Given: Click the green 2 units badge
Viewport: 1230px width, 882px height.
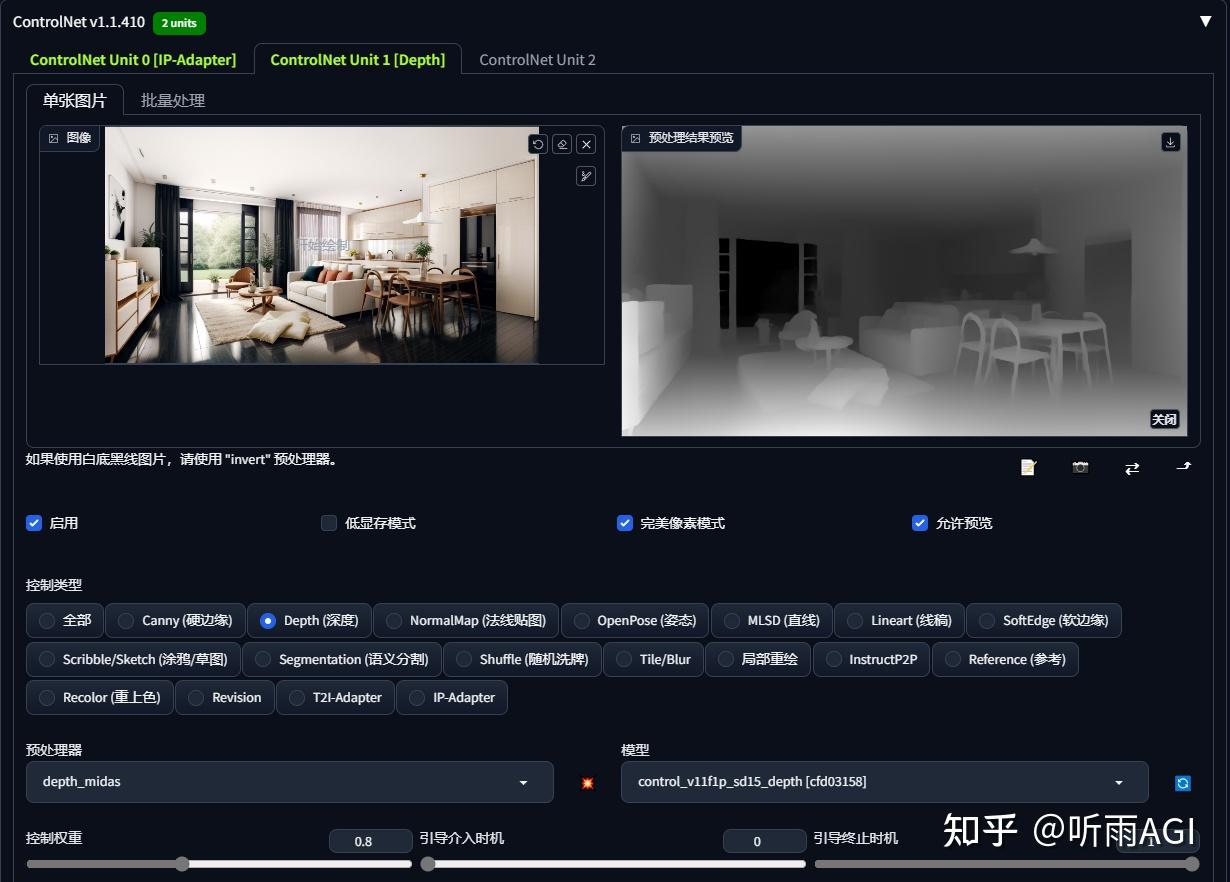Looking at the screenshot, I should (179, 22).
